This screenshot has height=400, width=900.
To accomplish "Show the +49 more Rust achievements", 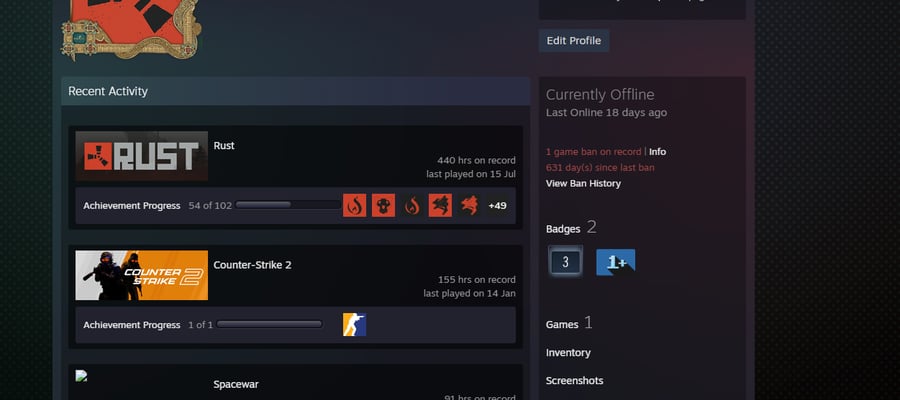I will point(497,205).
